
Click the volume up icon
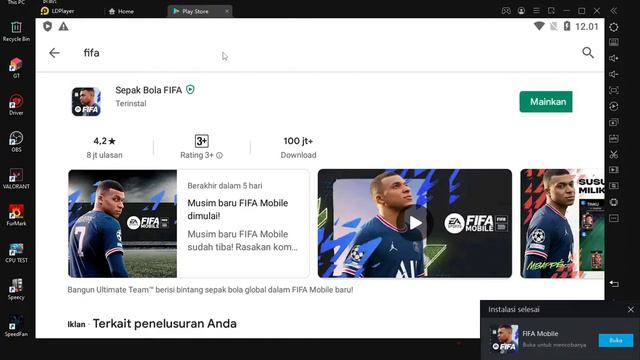(x=613, y=58)
